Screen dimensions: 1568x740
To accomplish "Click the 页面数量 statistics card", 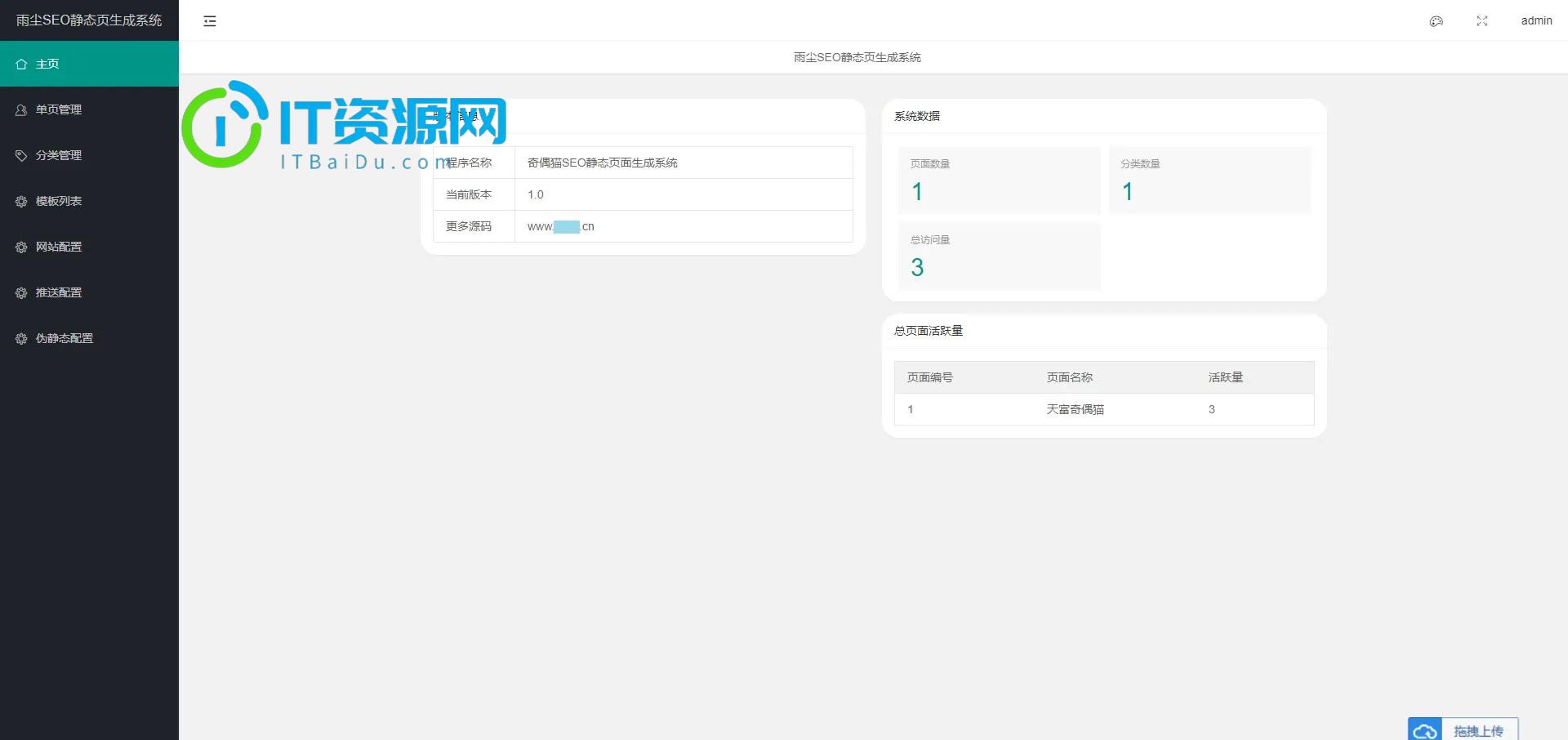I will click(999, 181).
